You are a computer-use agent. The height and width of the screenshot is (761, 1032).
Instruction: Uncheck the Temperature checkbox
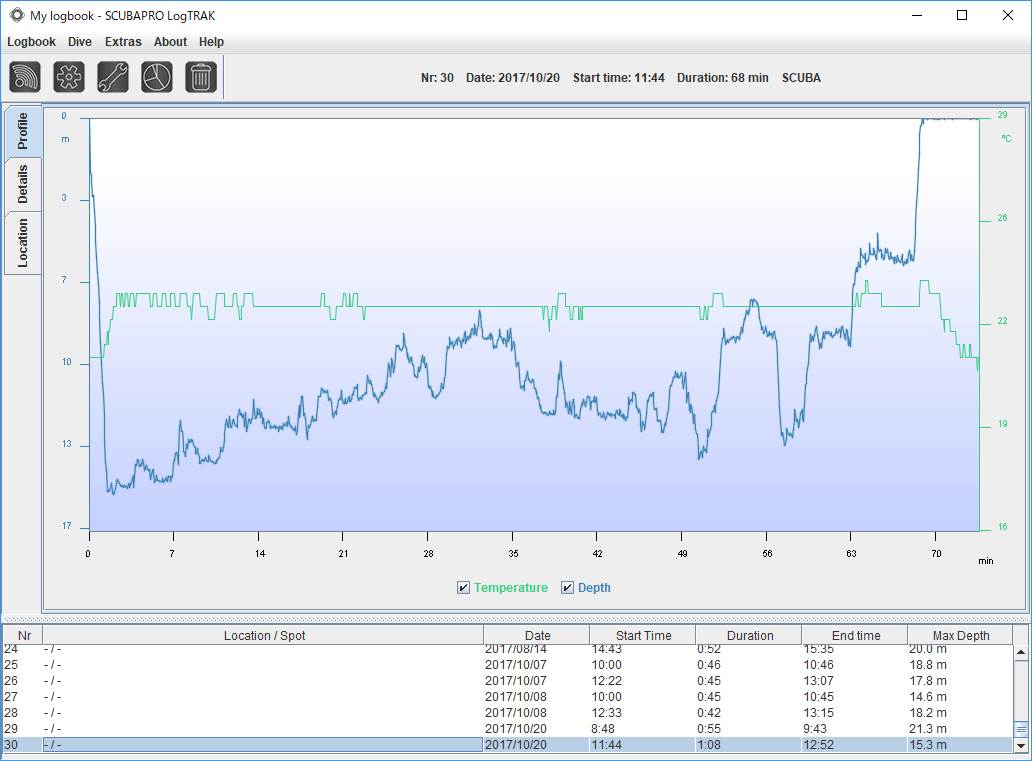tap(463, 588)
